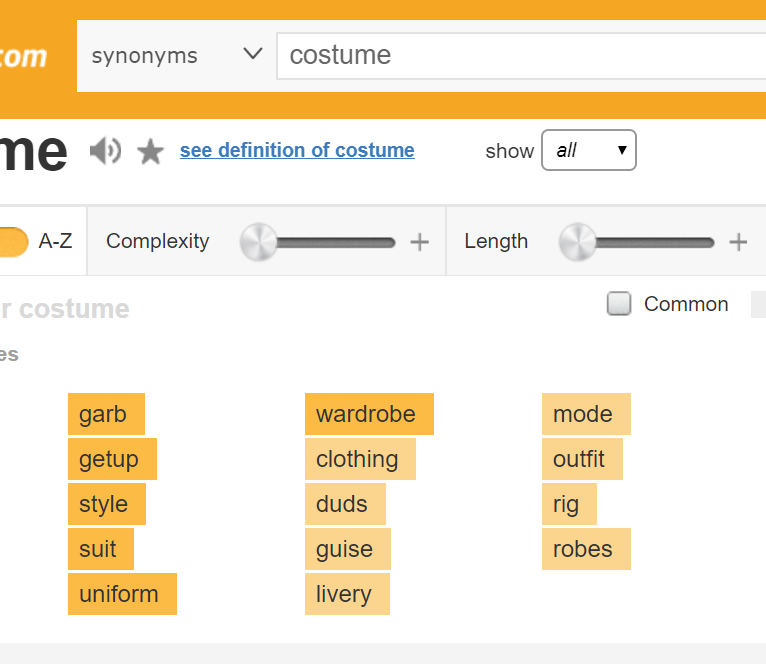766x664 pixels.
Task: Click the star favorite icon
Action: (x=150, y=152)
